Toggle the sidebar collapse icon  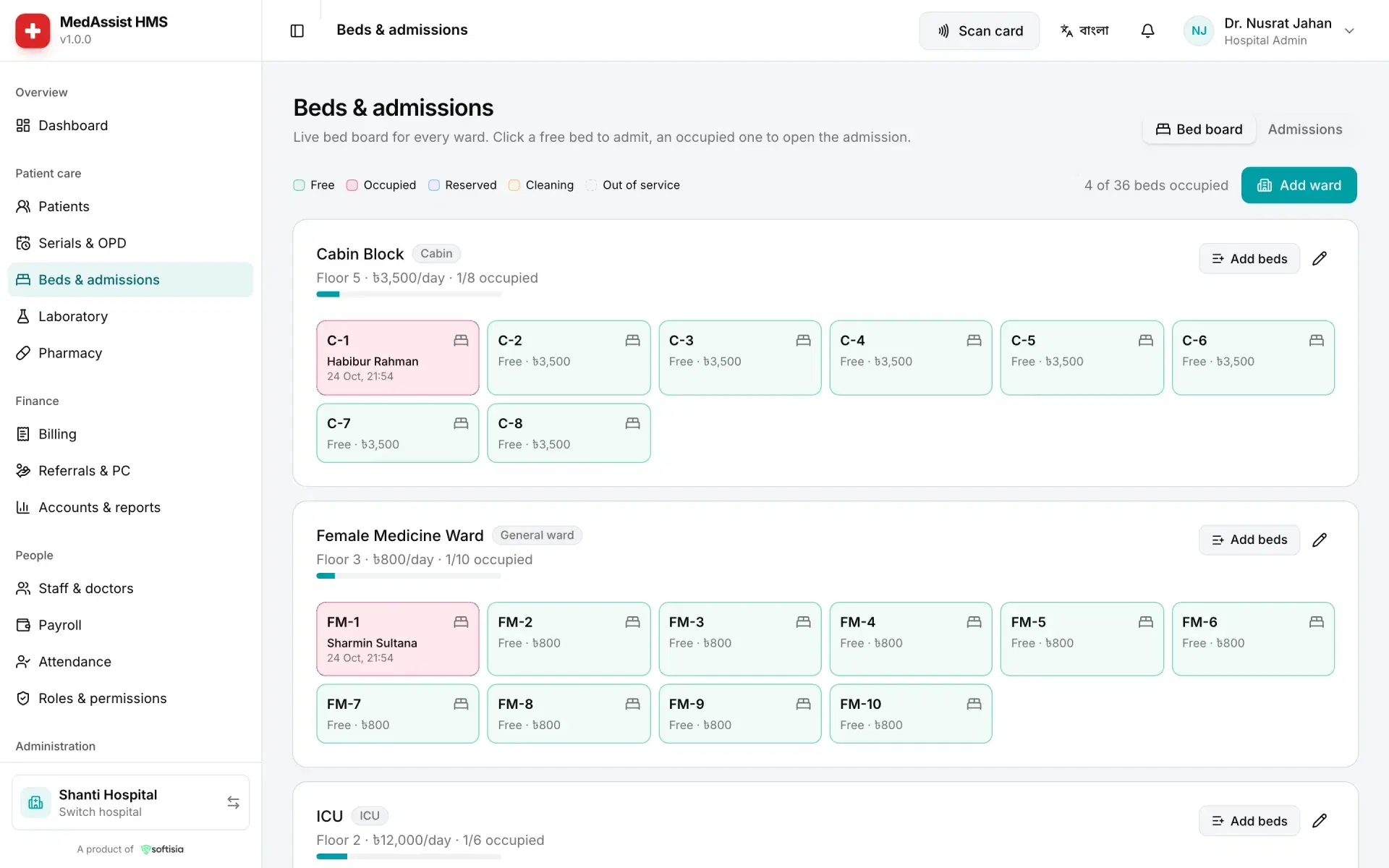point(297,30)
